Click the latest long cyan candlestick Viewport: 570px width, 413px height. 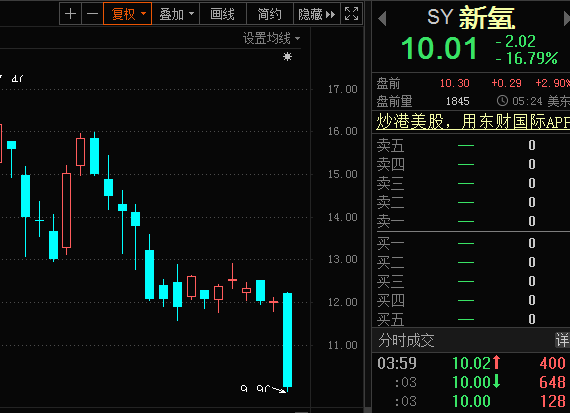click(x=288, y=340)
